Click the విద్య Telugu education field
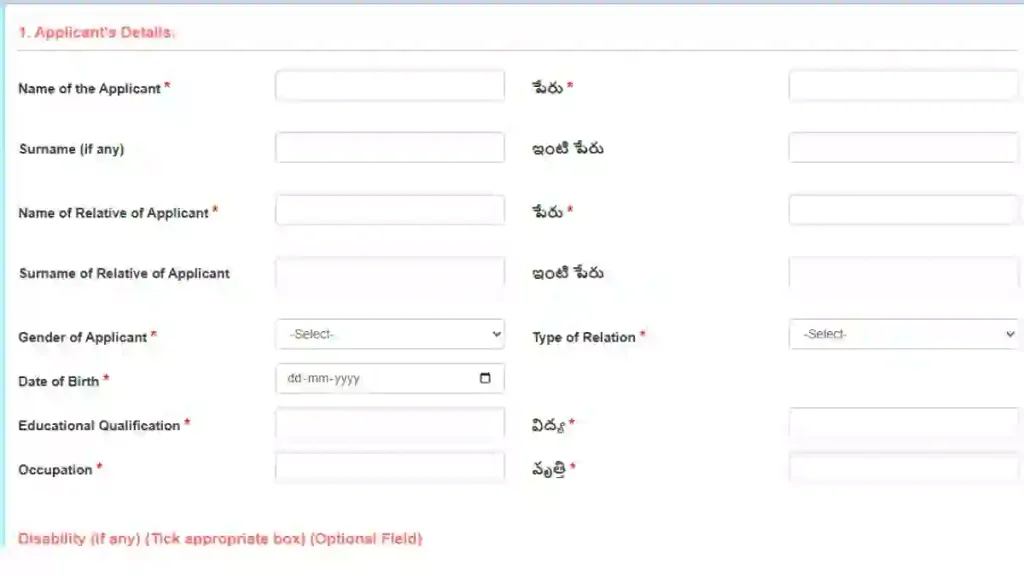Screen dimensions: 1024x576 903,423
